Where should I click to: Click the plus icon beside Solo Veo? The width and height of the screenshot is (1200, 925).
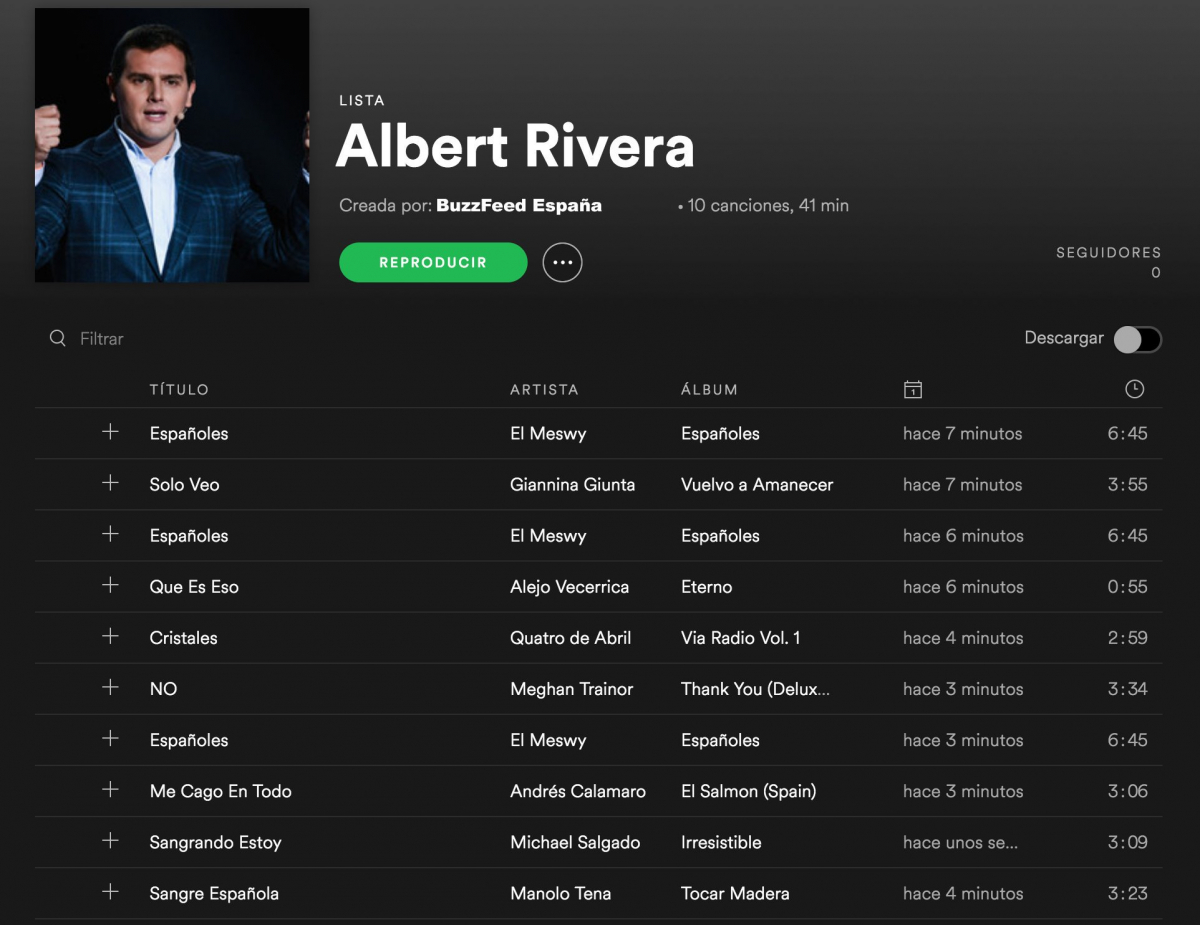click(x=110, y=483)
